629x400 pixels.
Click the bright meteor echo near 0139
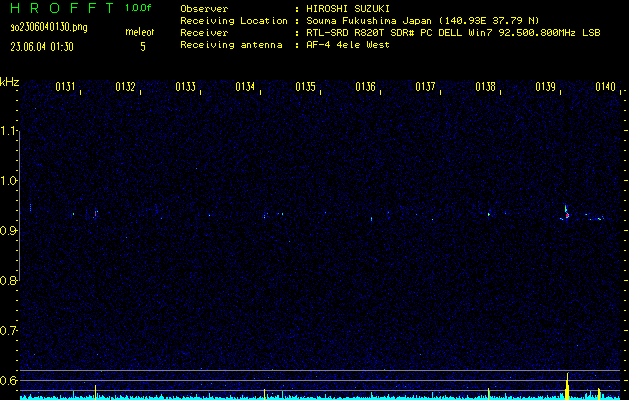(566, 213)
